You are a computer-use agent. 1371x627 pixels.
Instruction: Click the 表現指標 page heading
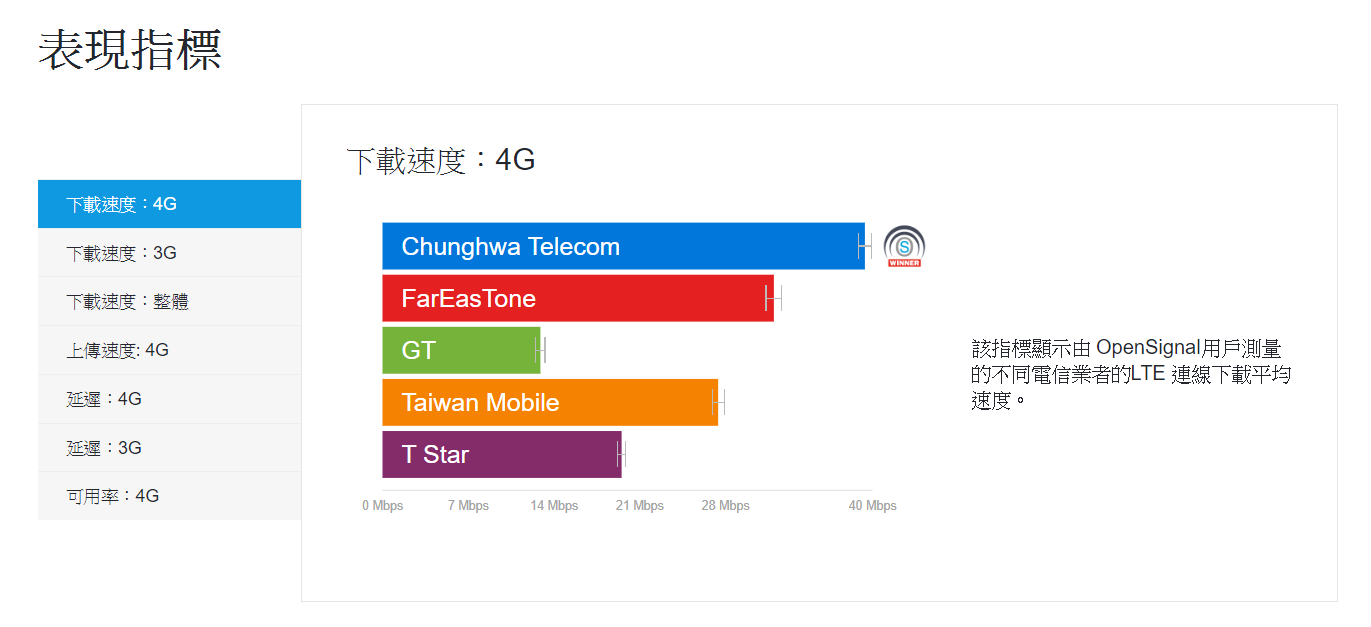point(130,49)
